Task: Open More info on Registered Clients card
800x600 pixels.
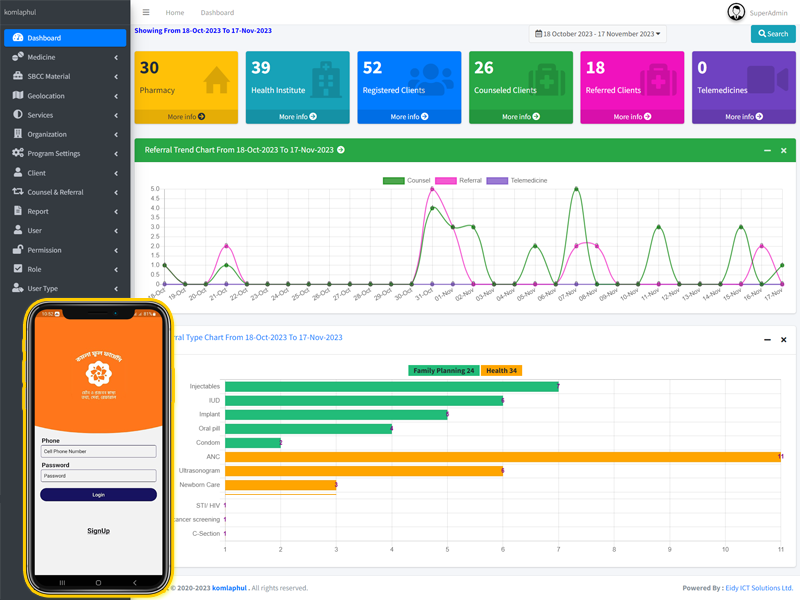Action: tap(409, 117)
